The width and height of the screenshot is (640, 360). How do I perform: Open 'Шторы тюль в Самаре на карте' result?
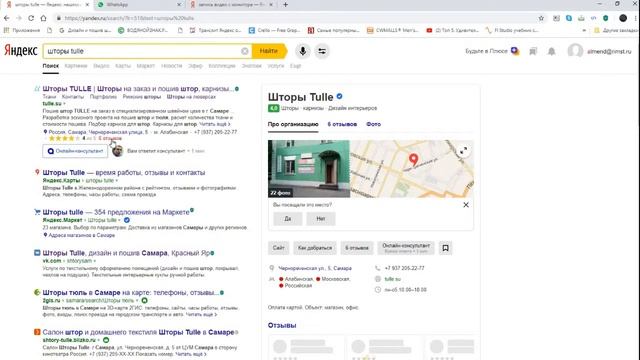pos(131,293)
